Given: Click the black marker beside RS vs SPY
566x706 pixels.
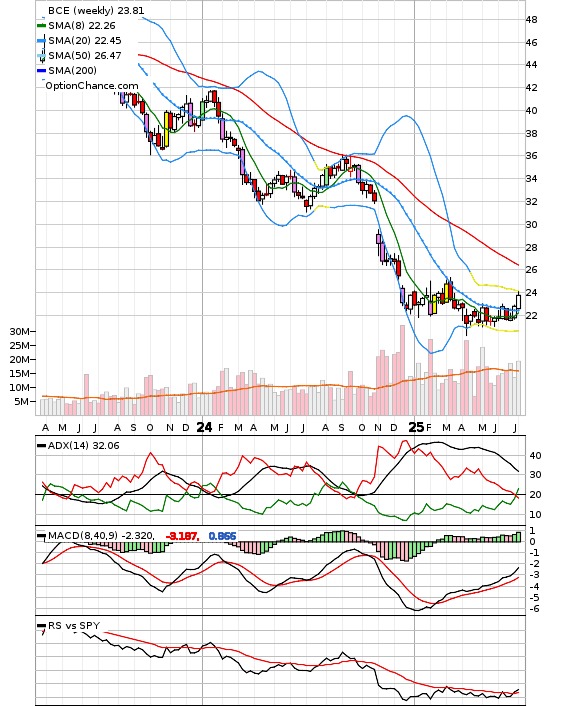Looking at the screenshot, I should click(41, 626).
